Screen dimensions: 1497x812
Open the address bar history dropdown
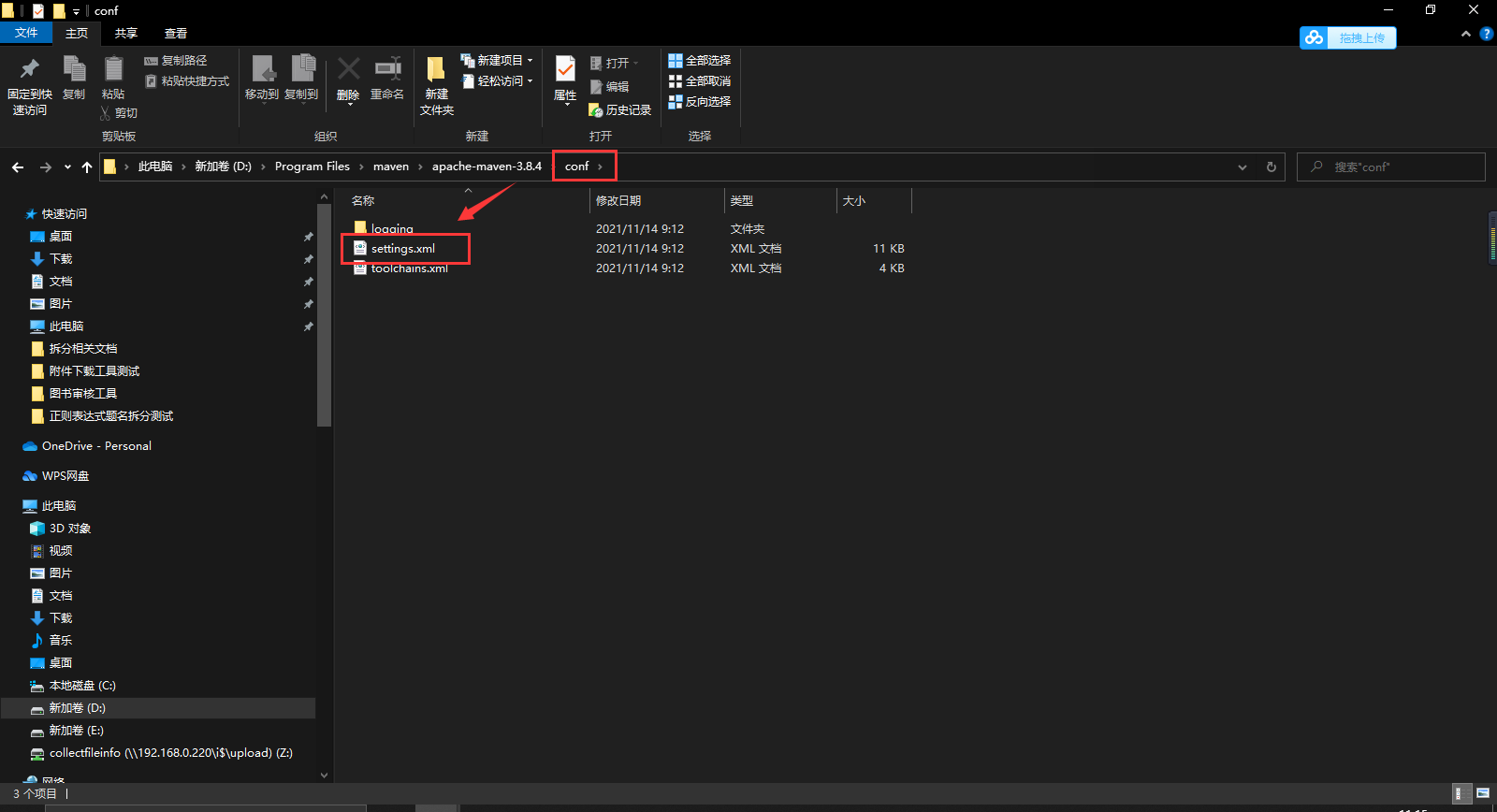tap(1243, 167)
